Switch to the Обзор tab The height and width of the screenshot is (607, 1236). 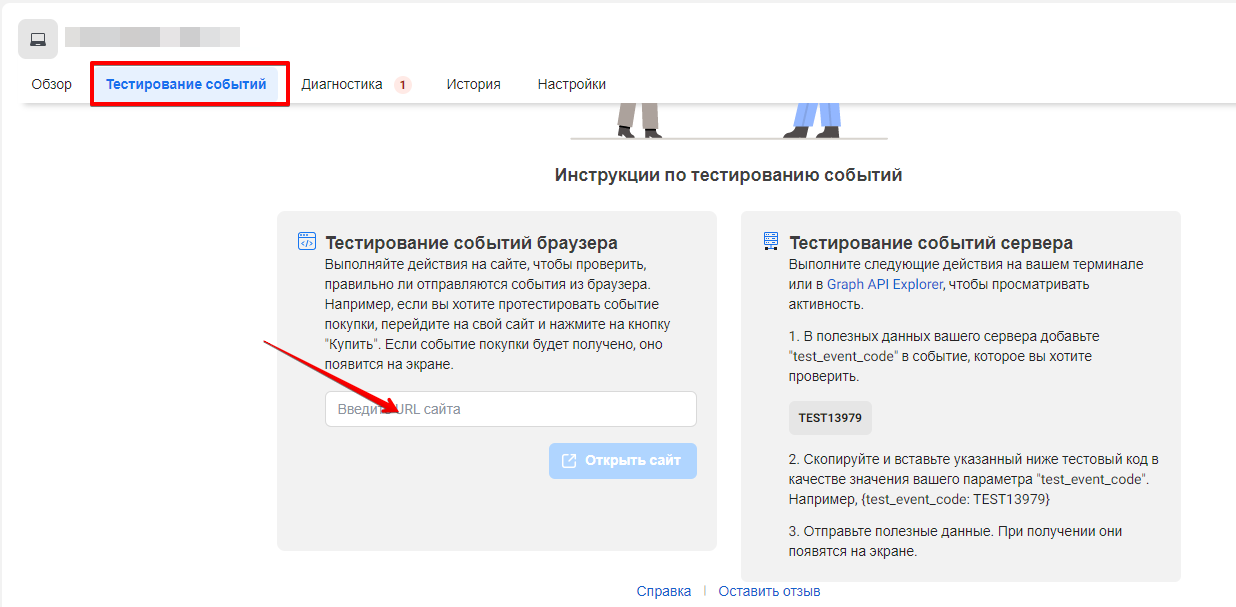(x=52, y=85)
